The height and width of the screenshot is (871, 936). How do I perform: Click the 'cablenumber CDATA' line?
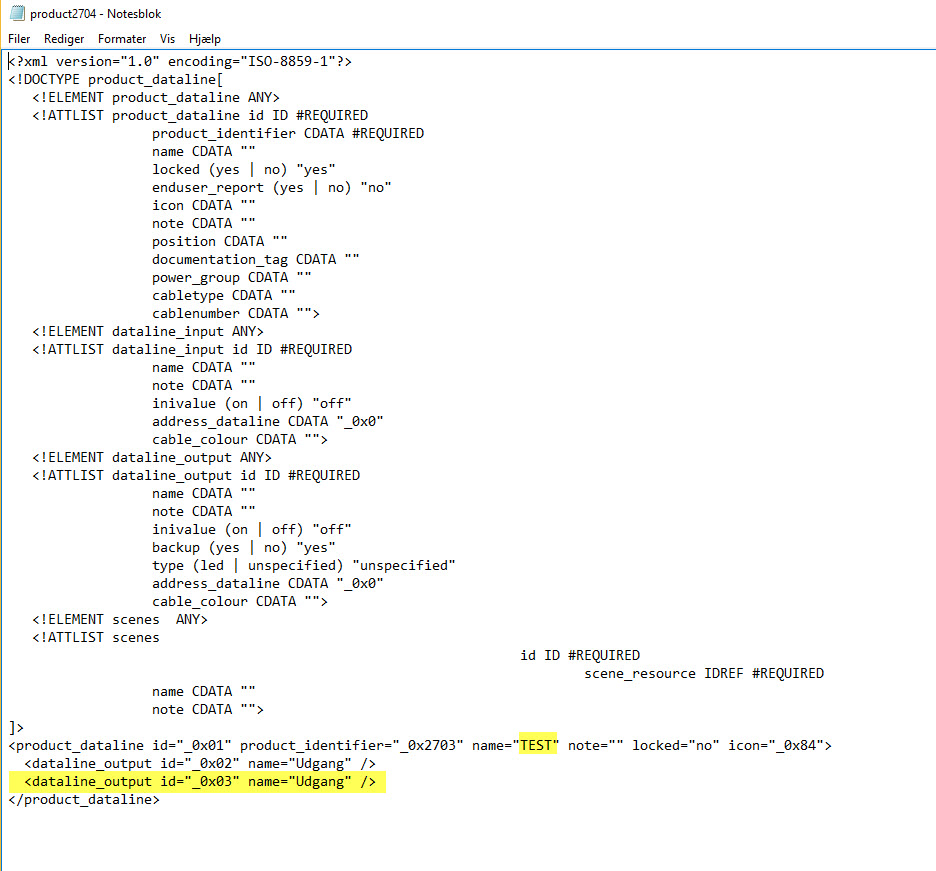(236, 313)
